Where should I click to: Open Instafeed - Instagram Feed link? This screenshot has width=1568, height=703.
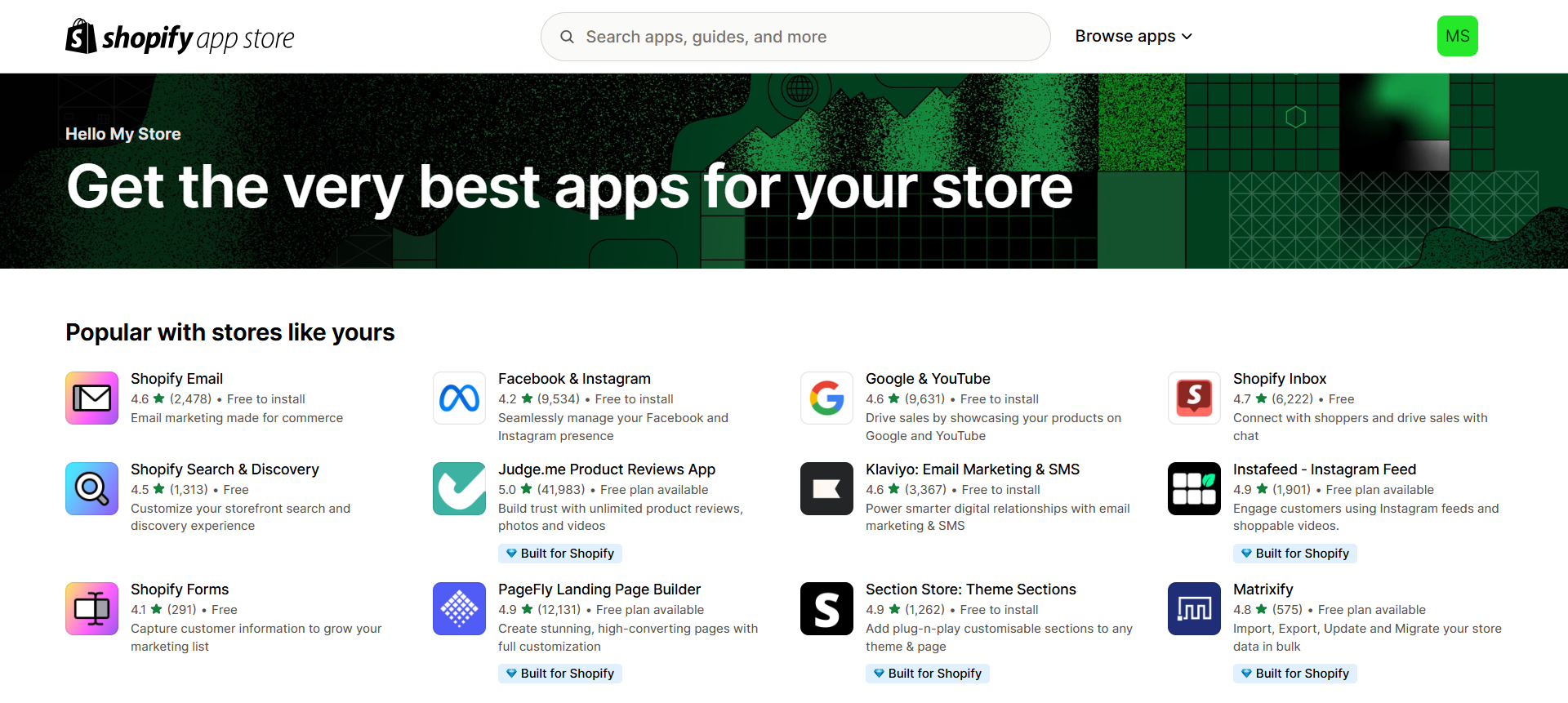pos(1325,469)
